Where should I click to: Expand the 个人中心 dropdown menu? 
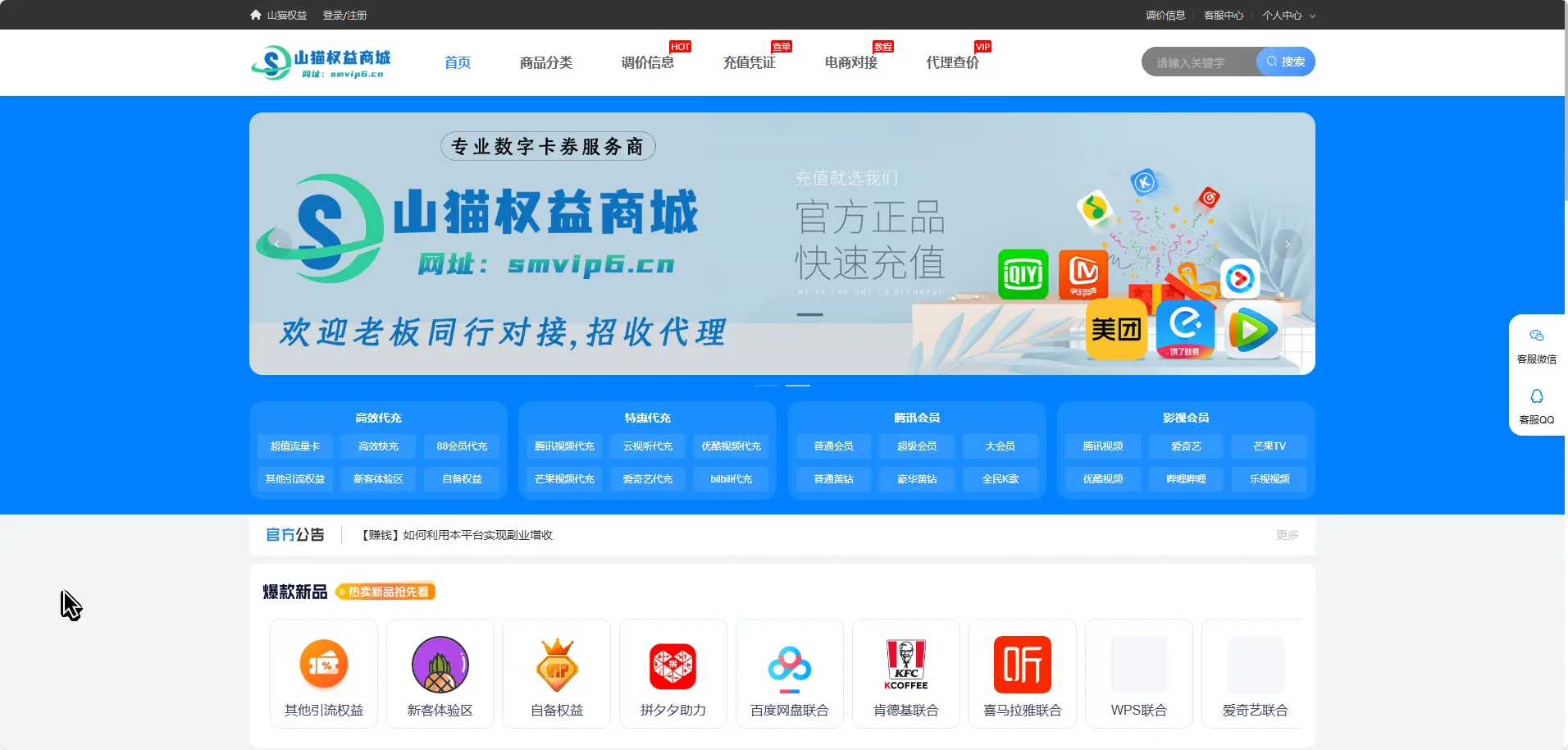point(1288,16)
